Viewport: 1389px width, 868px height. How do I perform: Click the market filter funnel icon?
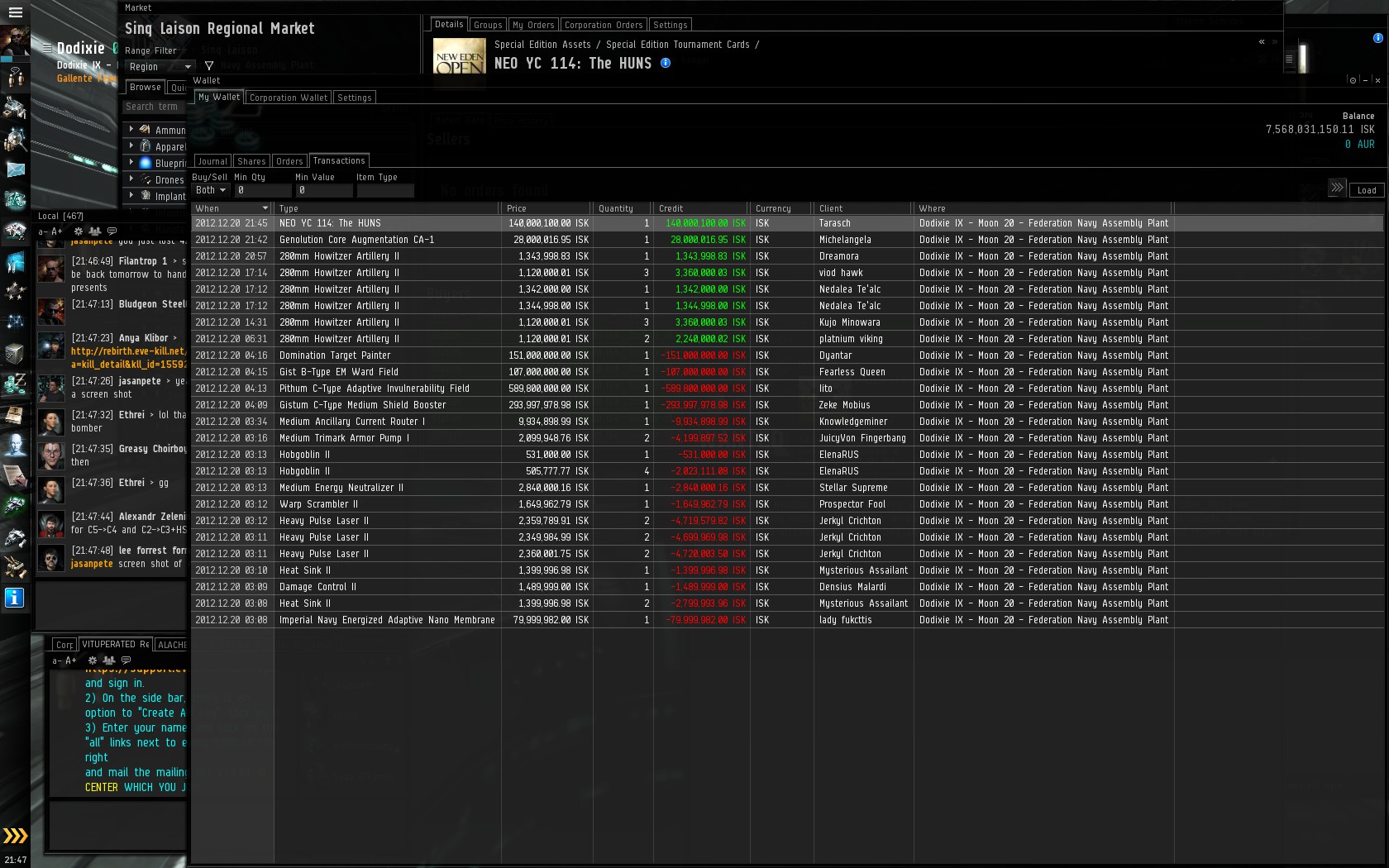[209, 66]
